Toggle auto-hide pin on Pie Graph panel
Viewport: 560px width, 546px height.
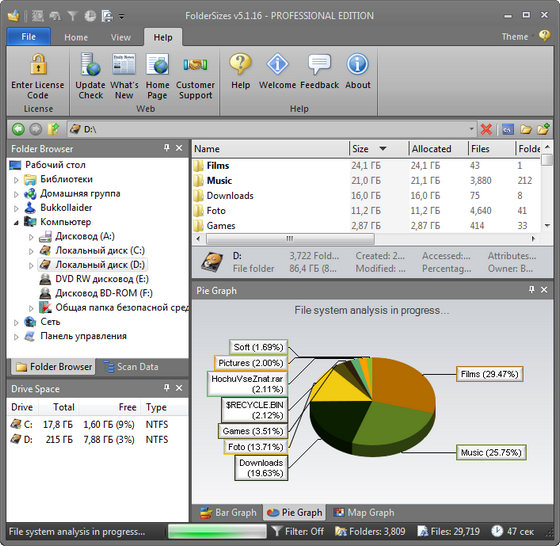pos(532,290)
